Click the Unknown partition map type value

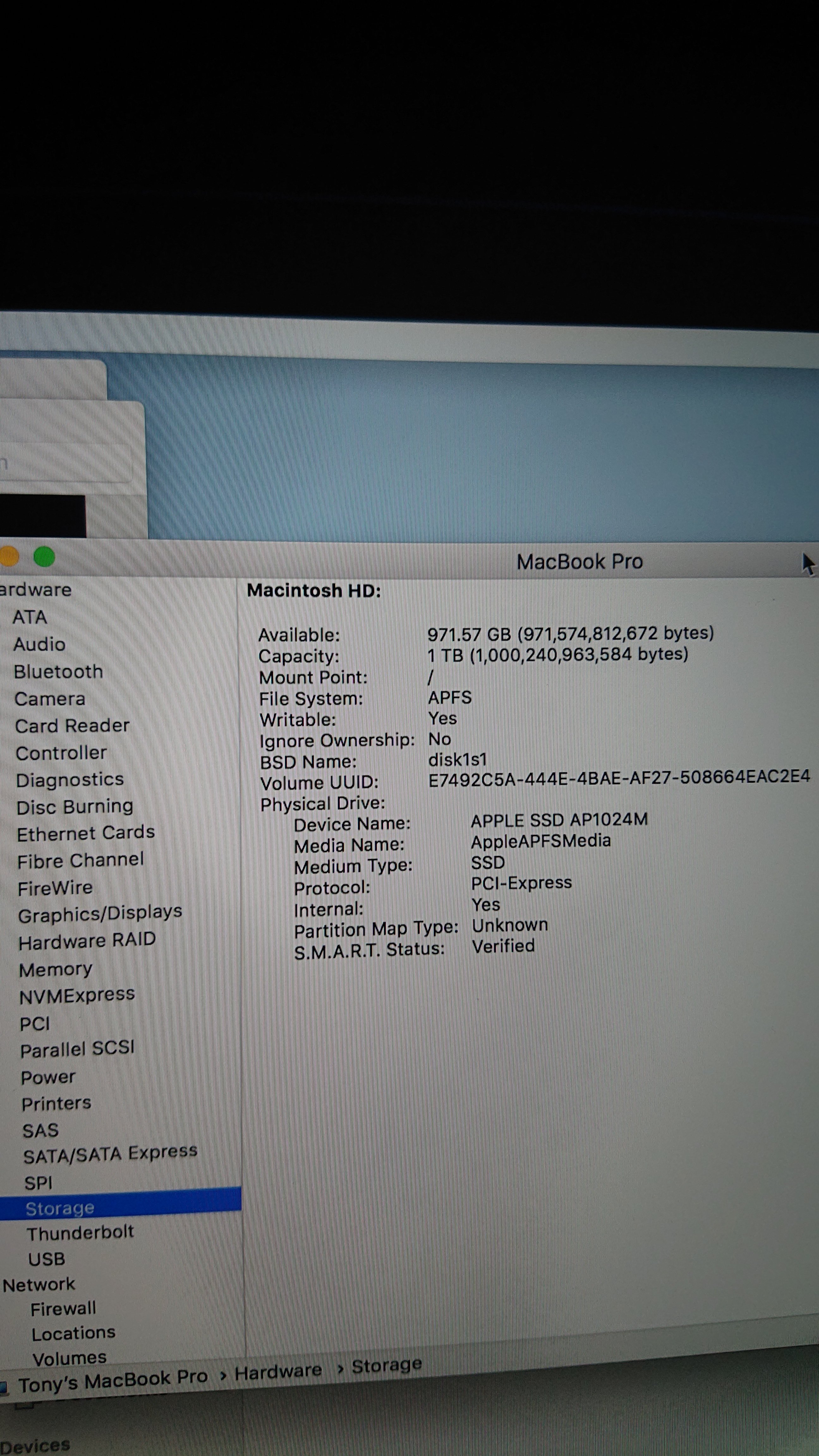coord(510,925)
